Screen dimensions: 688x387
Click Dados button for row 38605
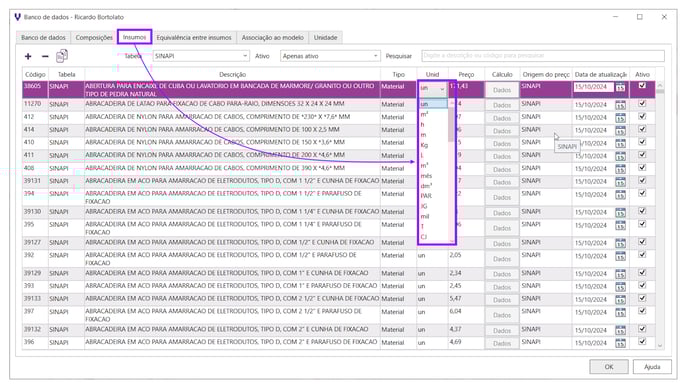pos(502,90)
